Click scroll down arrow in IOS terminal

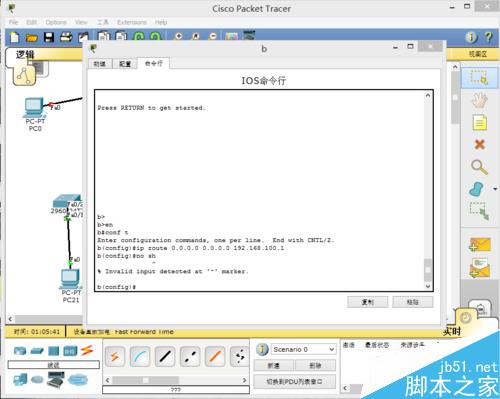[x=428, y=286]
